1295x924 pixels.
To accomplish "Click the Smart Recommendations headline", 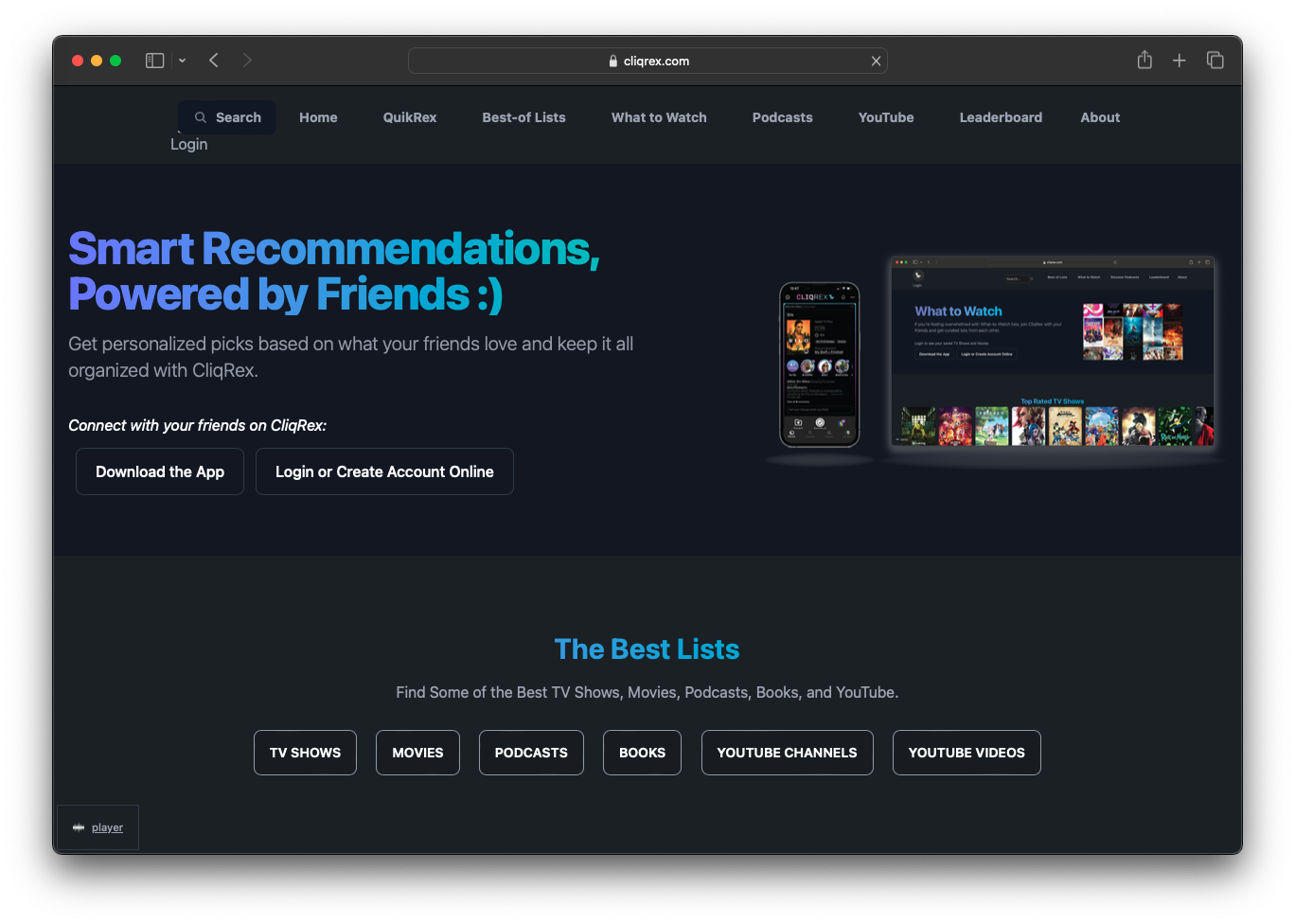I will click(x=334, y=271).
